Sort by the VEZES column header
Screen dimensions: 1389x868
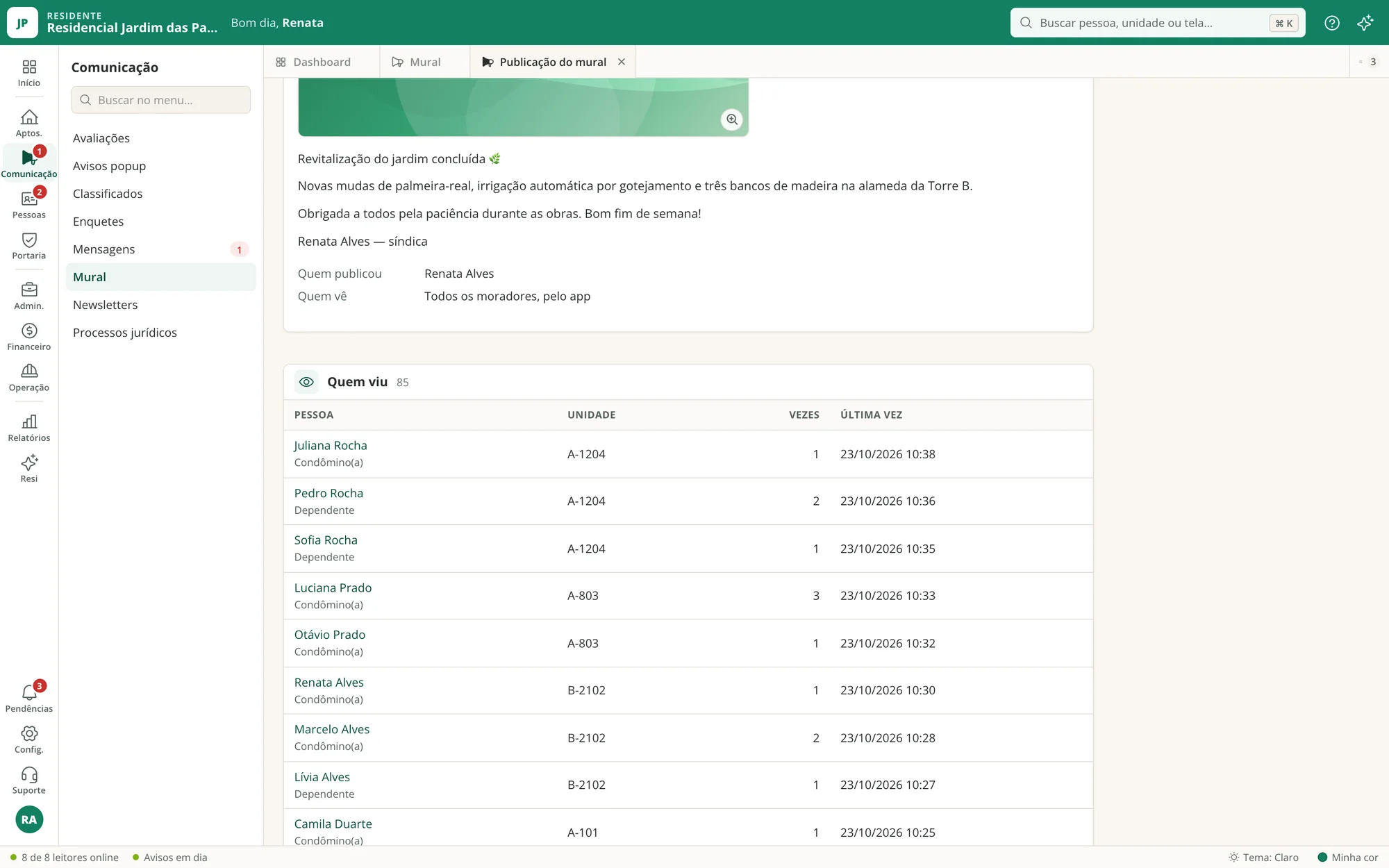[x=804, y=415]
